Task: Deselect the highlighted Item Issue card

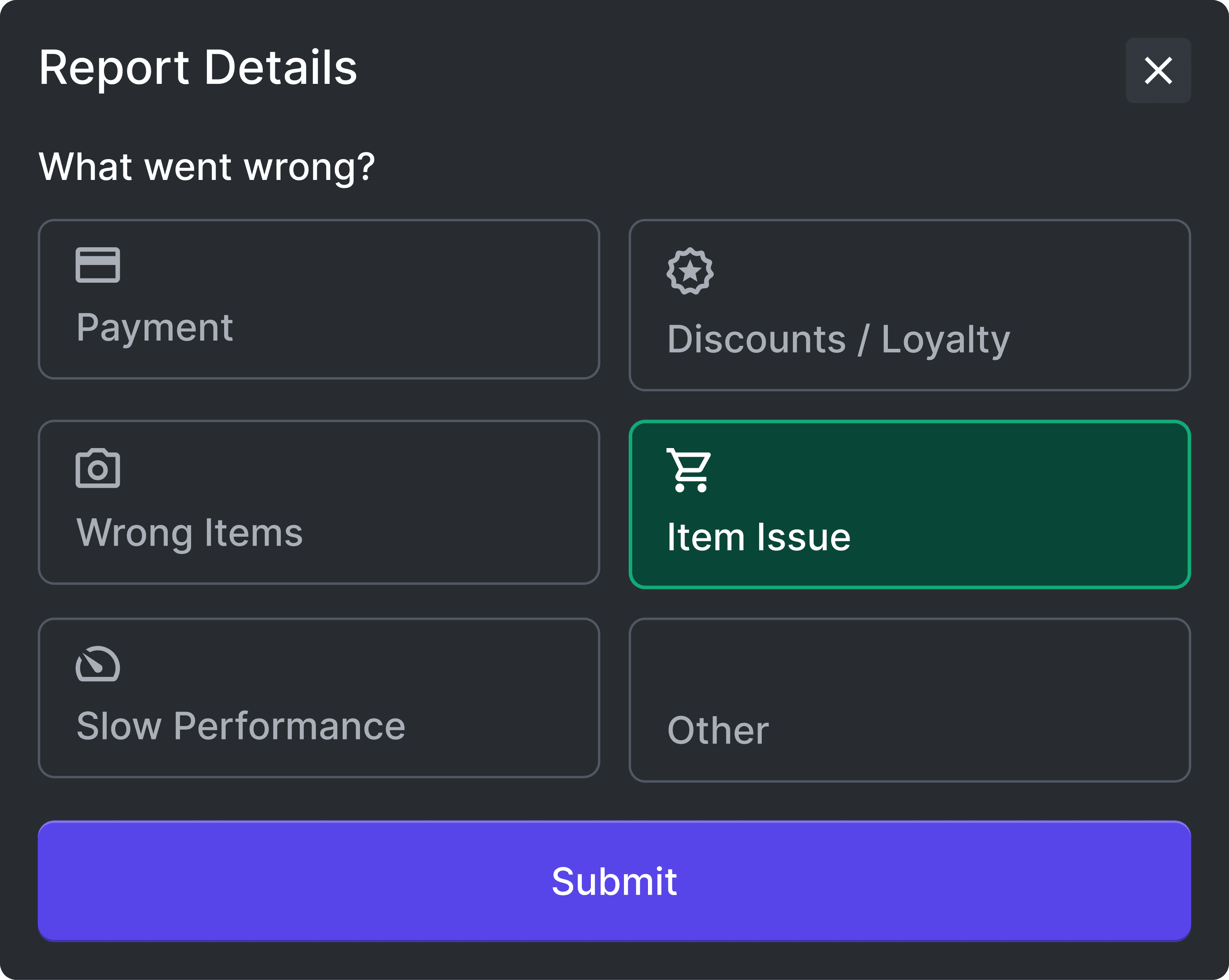Action: pos(910,504)
